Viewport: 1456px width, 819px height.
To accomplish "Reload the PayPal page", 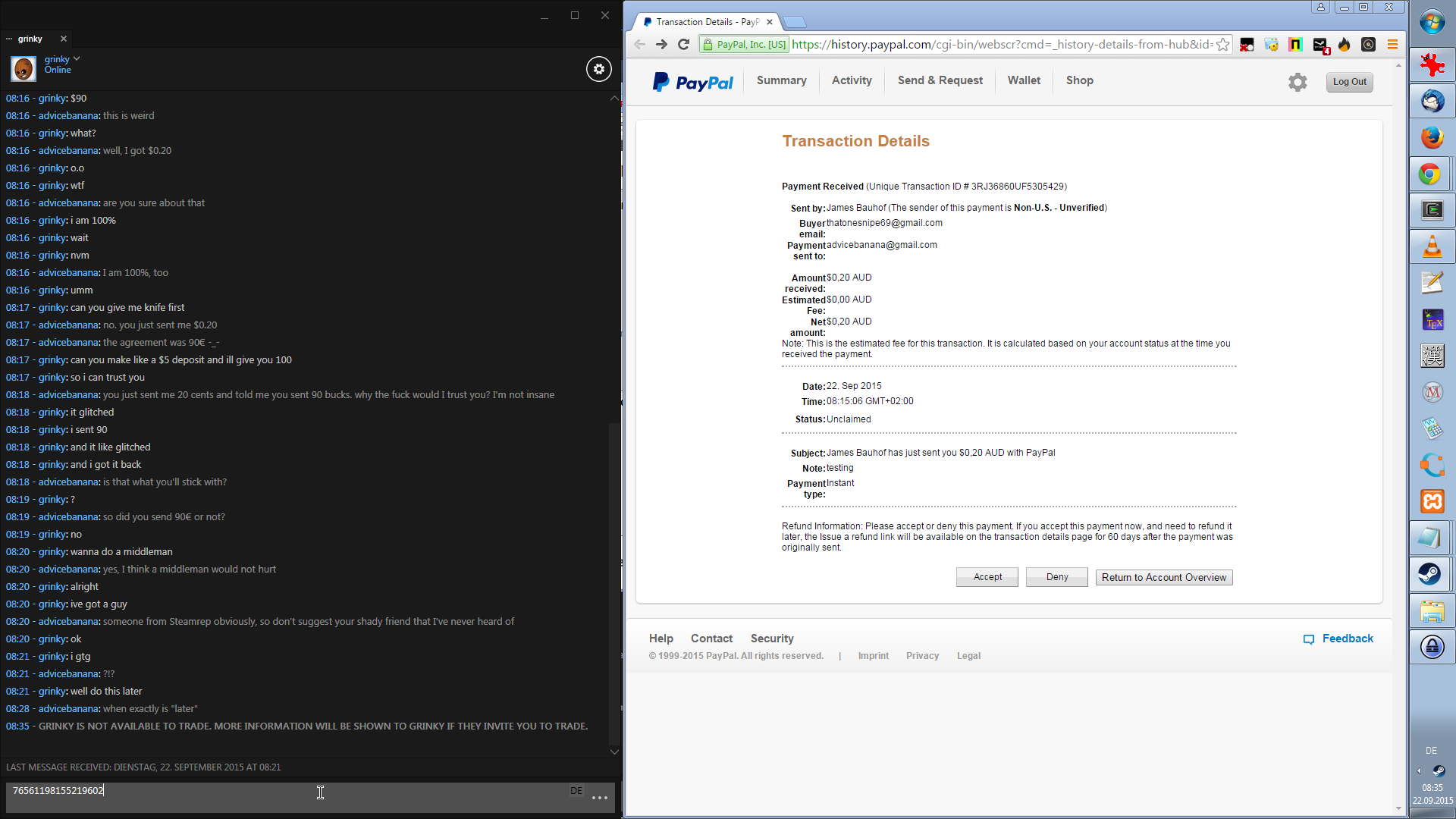I will (683, 45).
